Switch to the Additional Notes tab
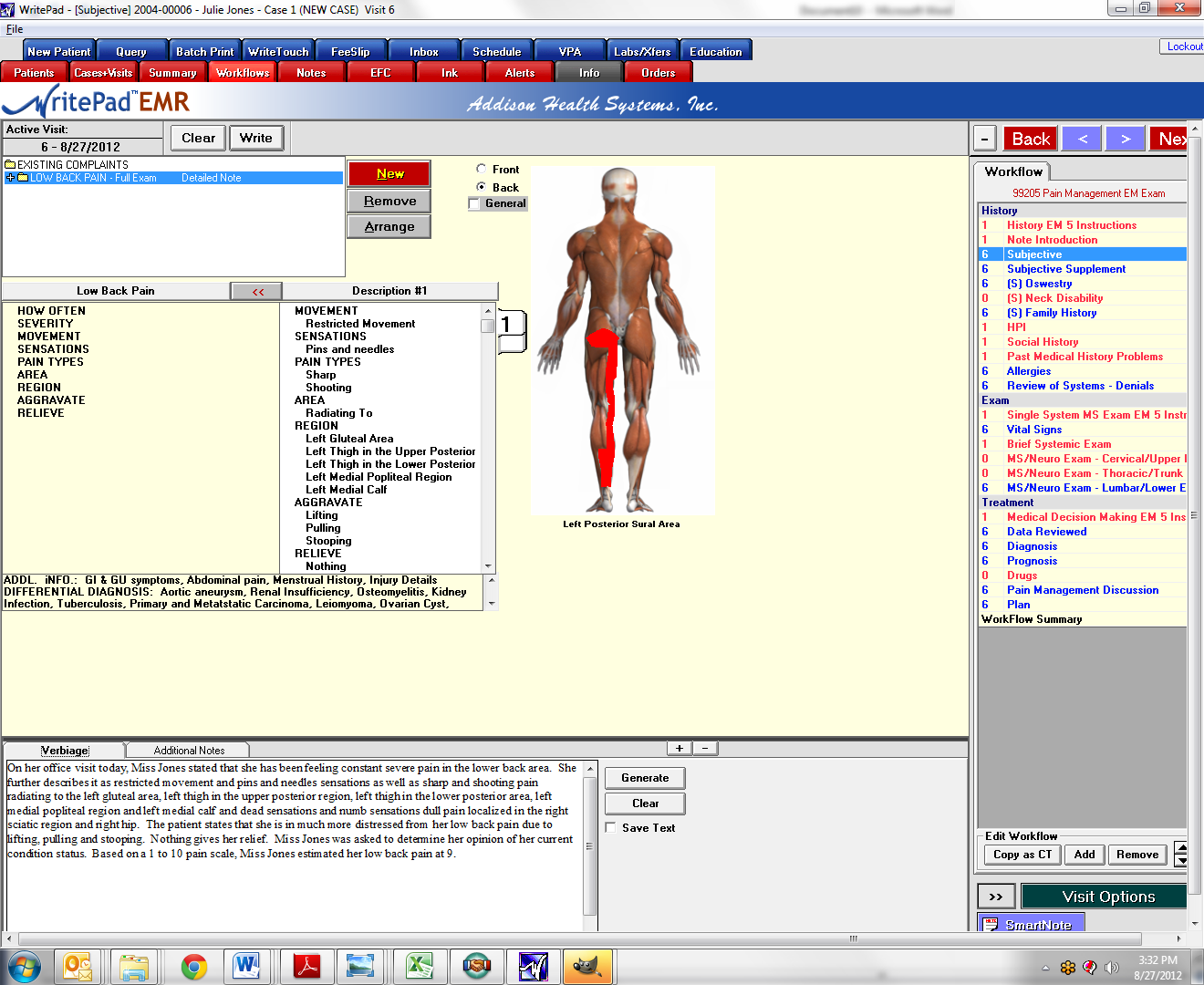This screenshot has height=985, width=1204. click(189, 751)
